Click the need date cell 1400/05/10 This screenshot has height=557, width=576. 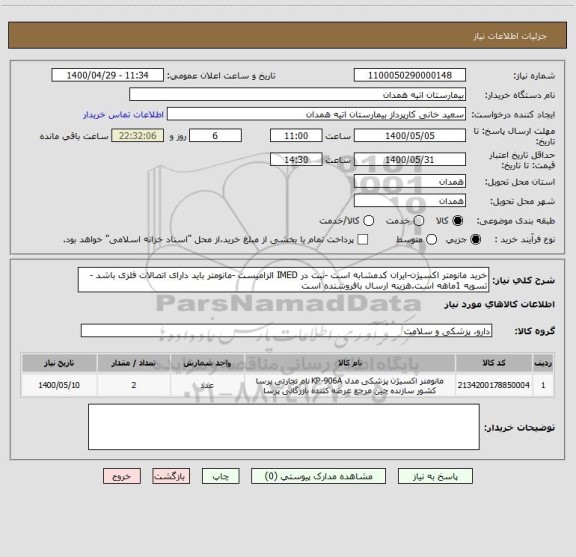[x=59, y=385]
